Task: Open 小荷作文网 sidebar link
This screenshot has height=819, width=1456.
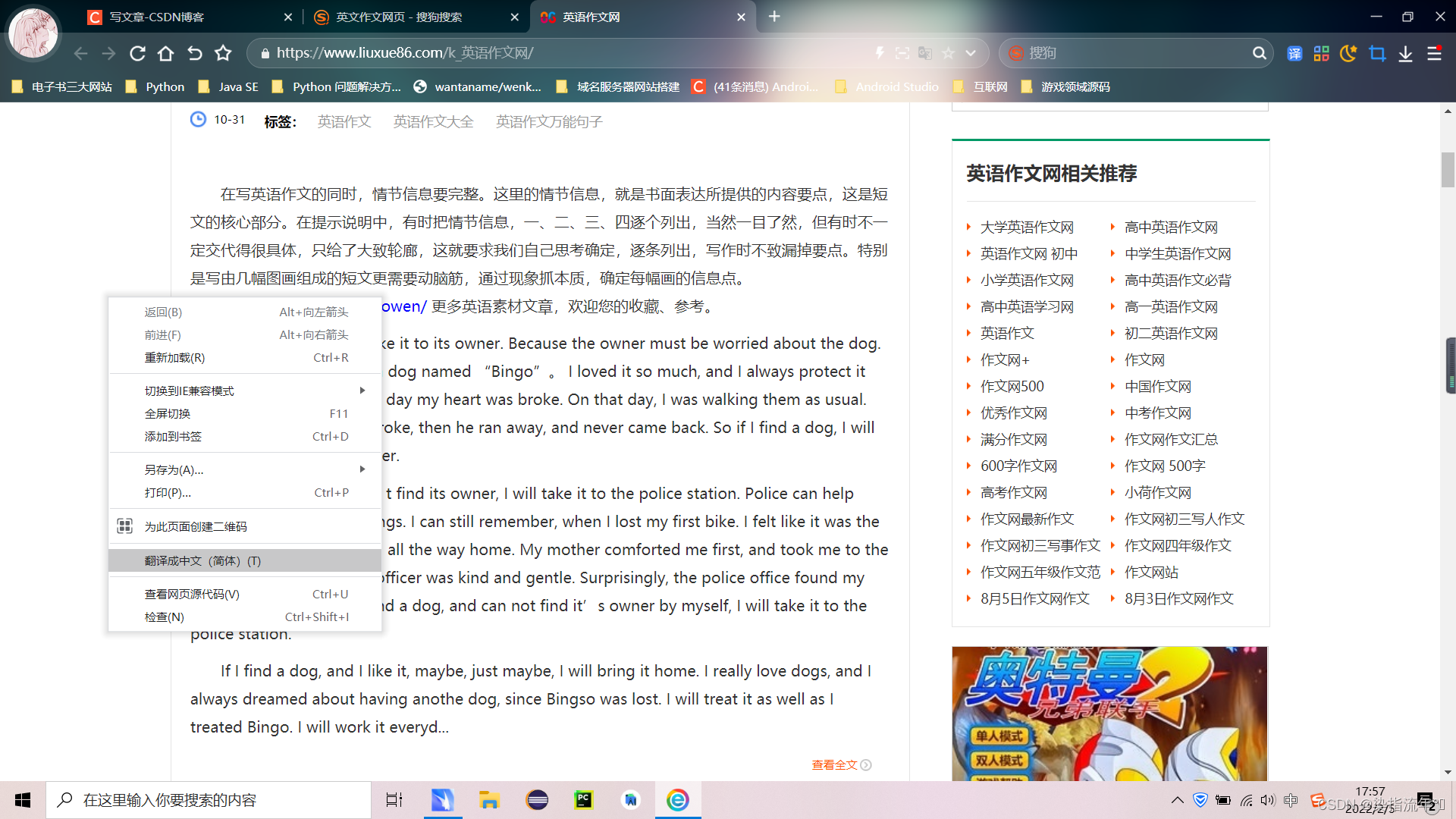Action: tap(1157, 493)
